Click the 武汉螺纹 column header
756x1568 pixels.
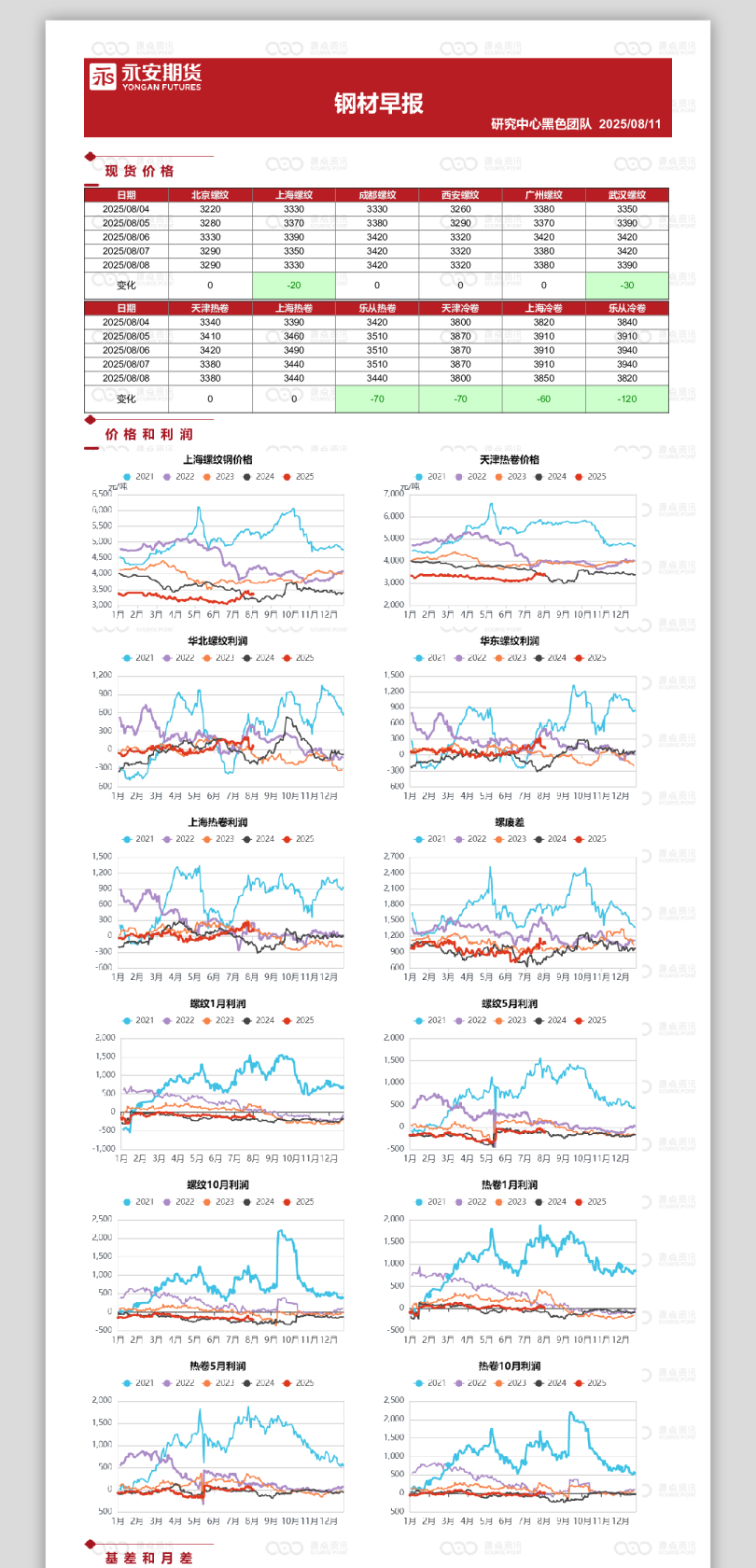click(x=627, y=195)
